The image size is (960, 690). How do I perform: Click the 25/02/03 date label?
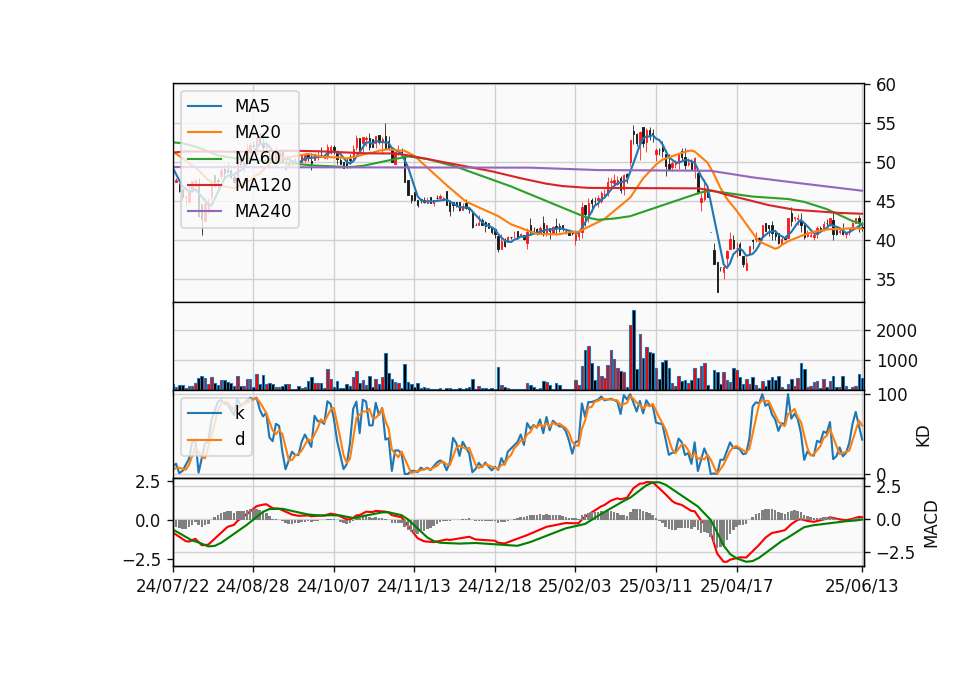point(575,586)
